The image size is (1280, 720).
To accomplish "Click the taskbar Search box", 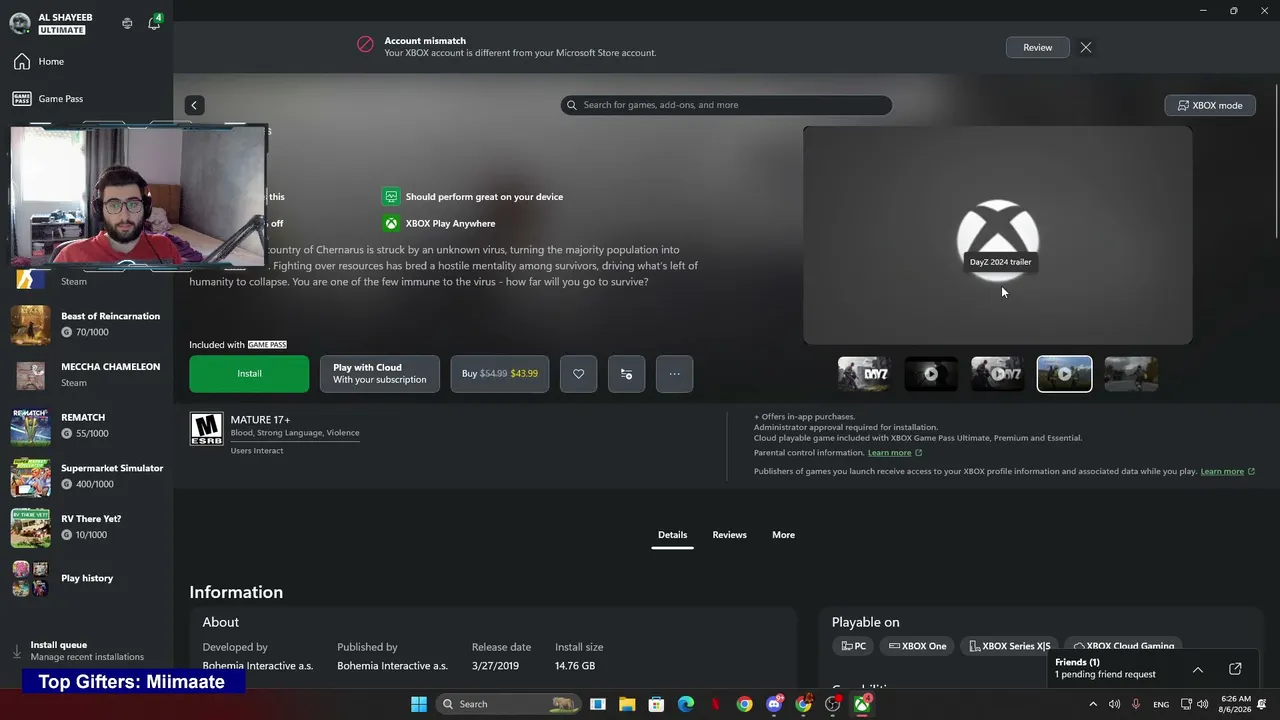I will (509, 704).
